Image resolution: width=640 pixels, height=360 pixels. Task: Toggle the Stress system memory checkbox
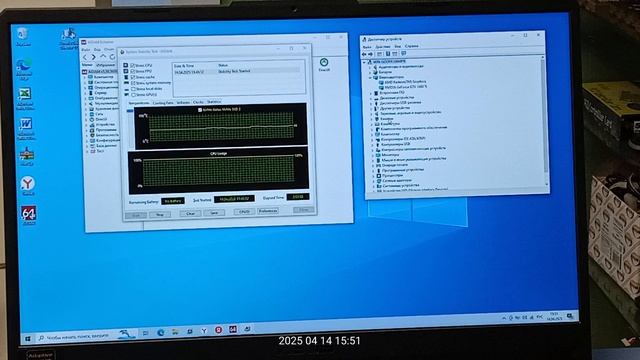[x=133, y=83]
